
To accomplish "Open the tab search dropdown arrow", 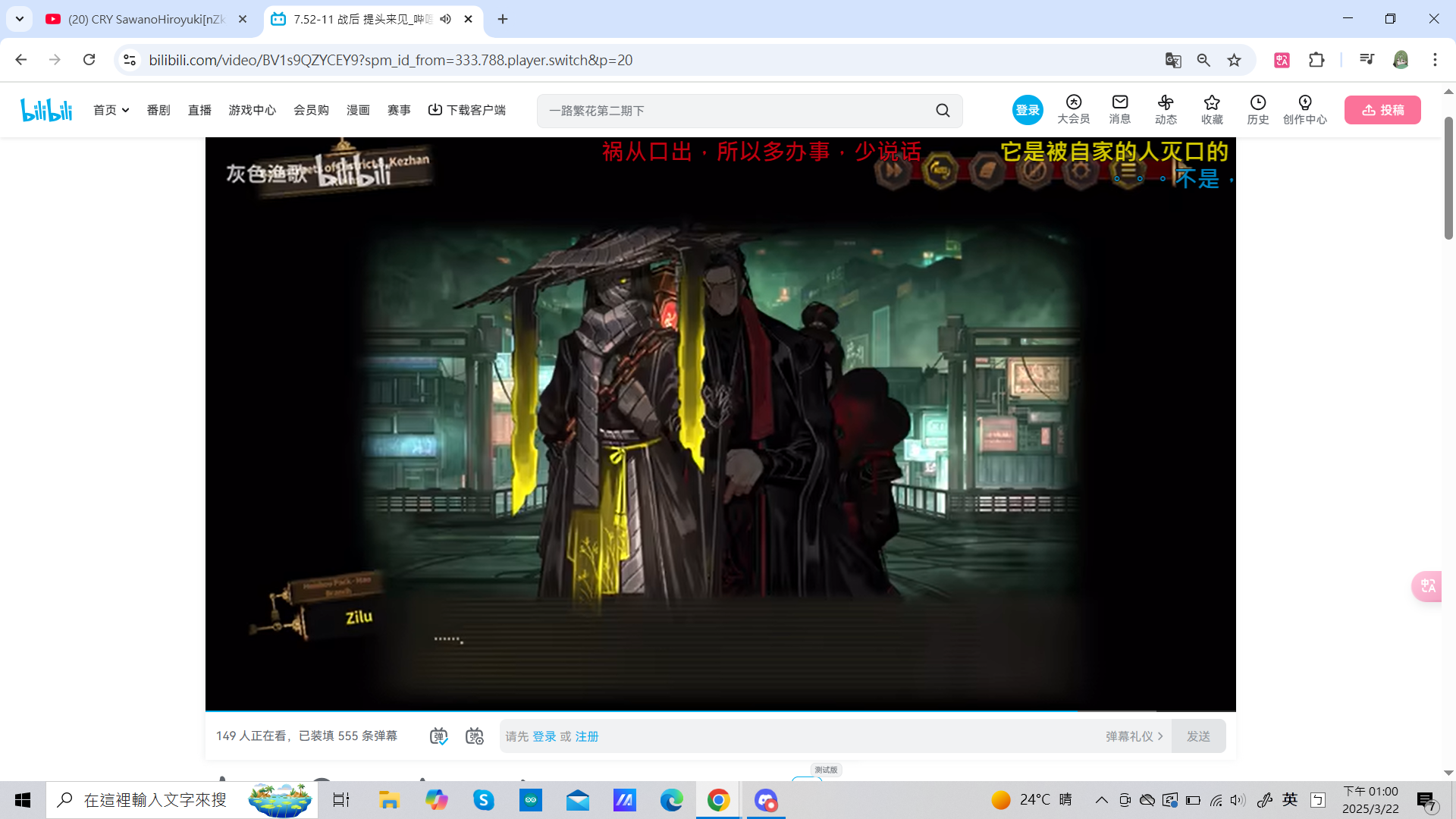I will 20,19.
